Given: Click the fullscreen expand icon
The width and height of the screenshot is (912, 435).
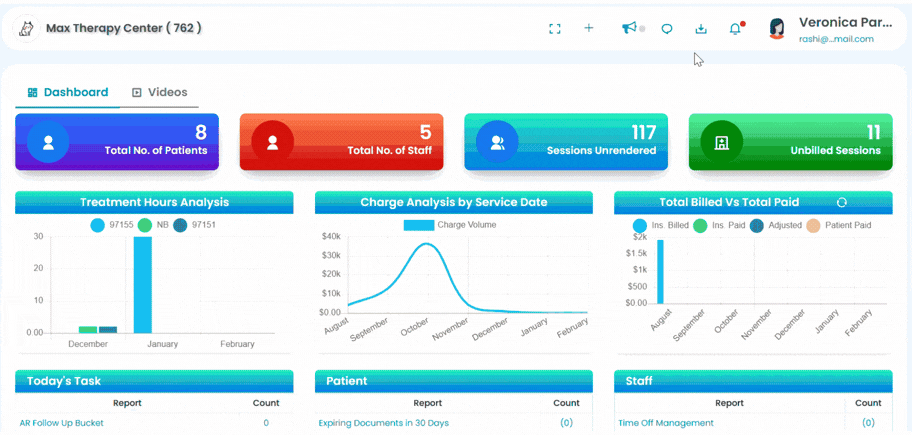Looking at the screenshot, I should tap(555, 28).
